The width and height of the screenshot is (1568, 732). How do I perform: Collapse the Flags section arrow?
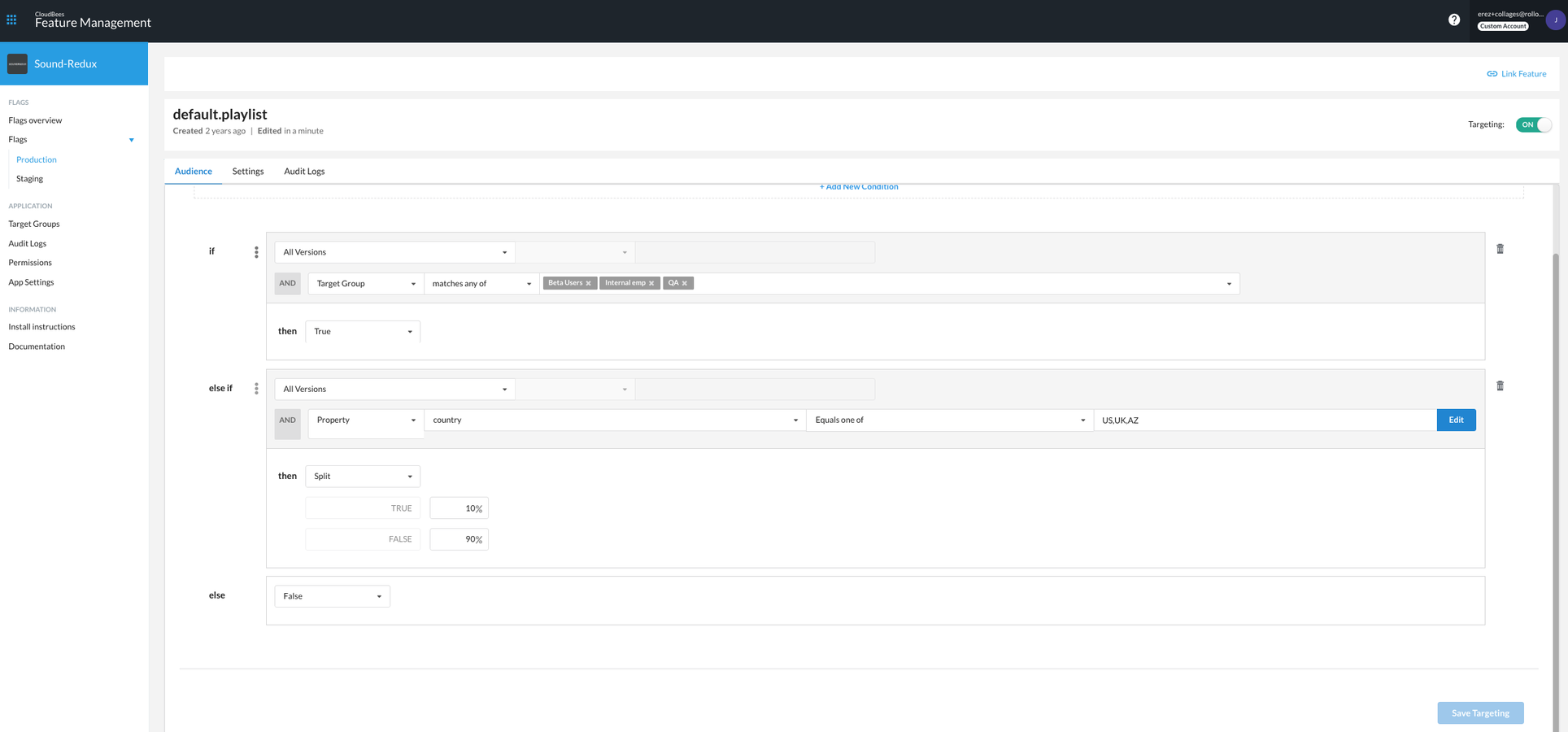click(132, 140)
